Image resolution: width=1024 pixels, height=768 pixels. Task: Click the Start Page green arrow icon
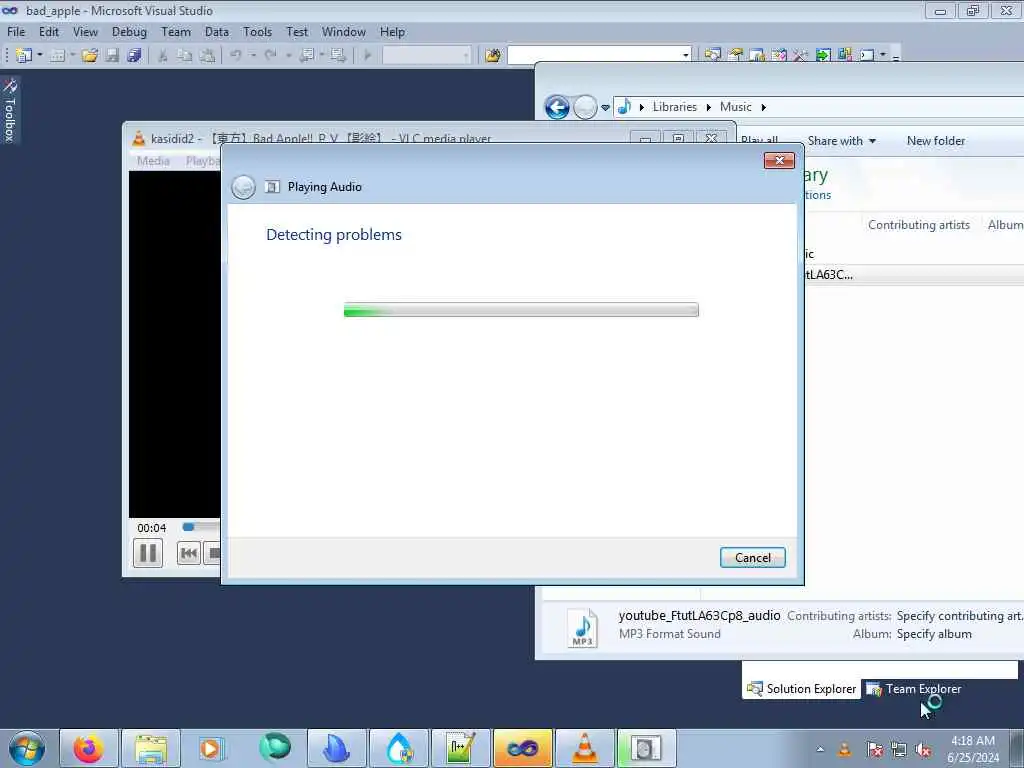[823, 56]
